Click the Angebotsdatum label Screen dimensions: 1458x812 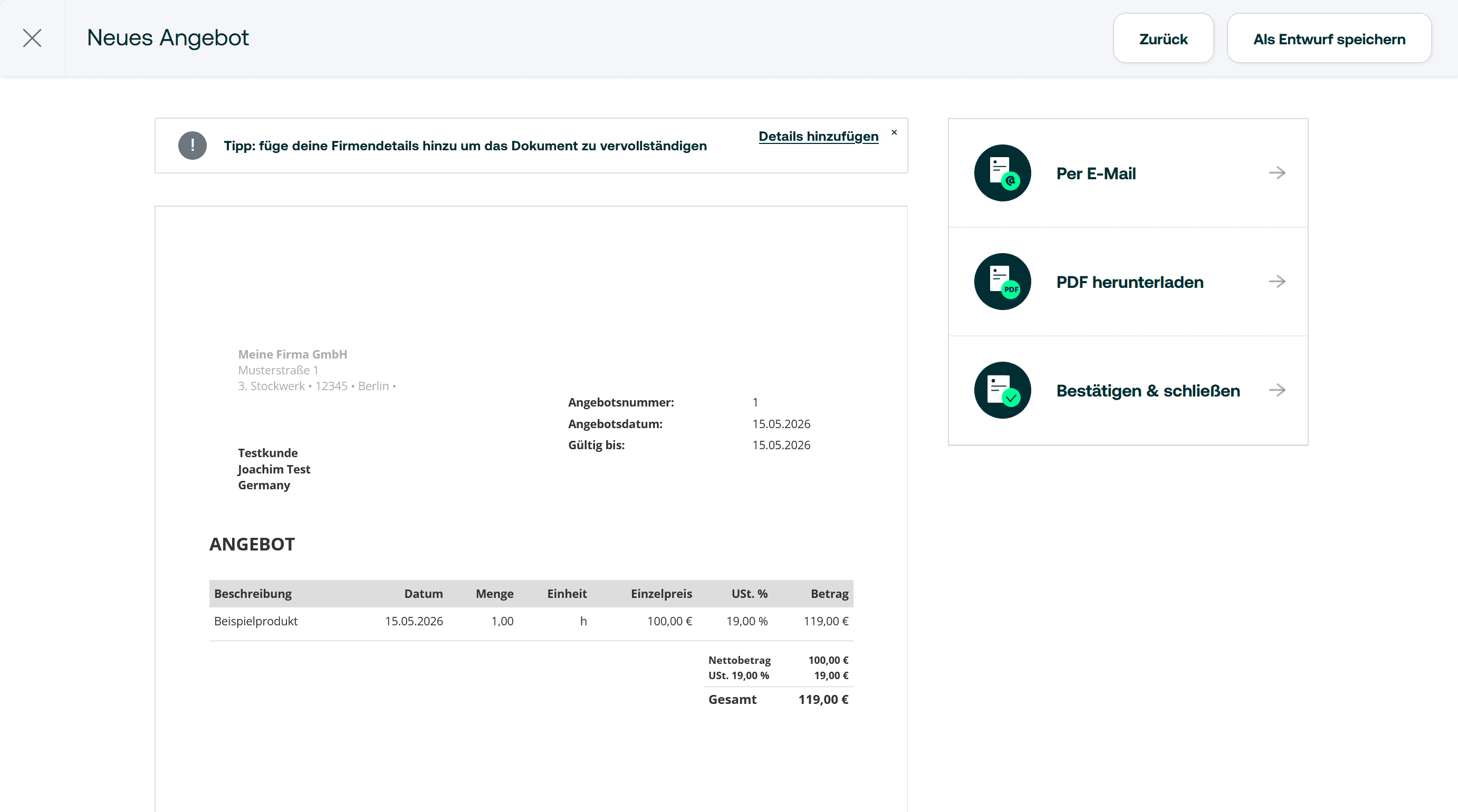tap(615, 424)
